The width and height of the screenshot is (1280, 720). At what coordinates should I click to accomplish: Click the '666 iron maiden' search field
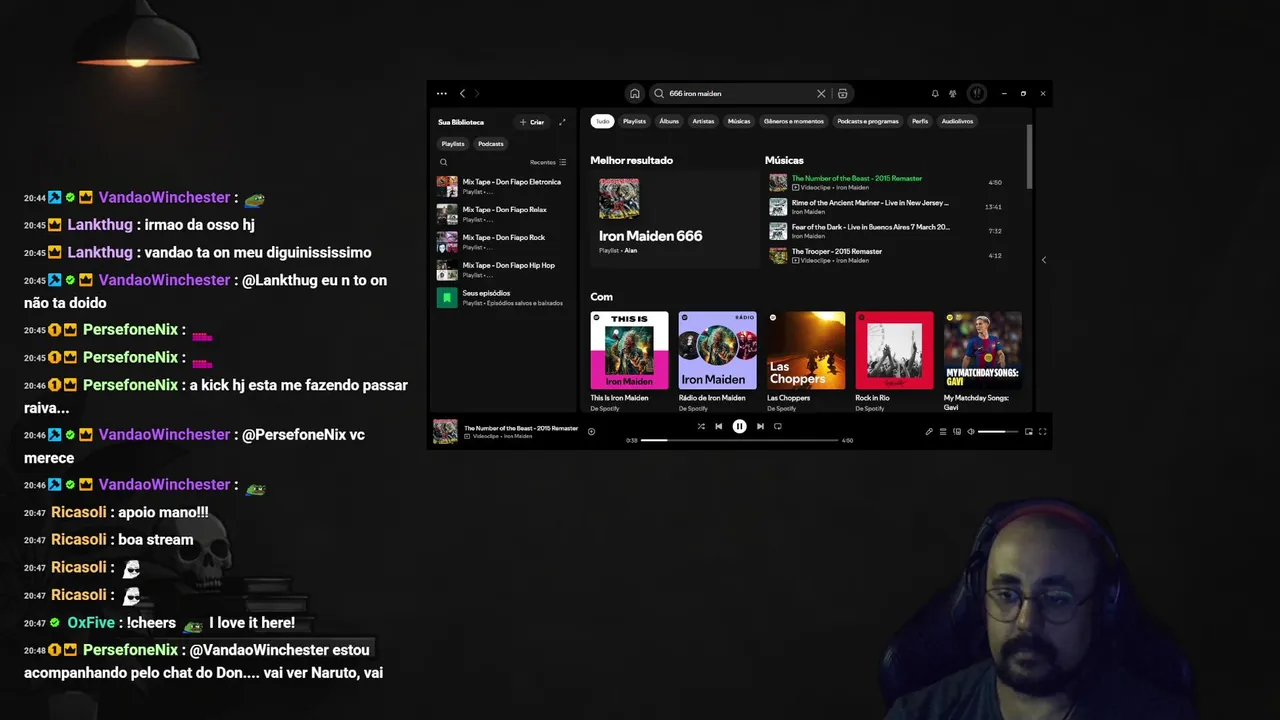coord(750,93)
